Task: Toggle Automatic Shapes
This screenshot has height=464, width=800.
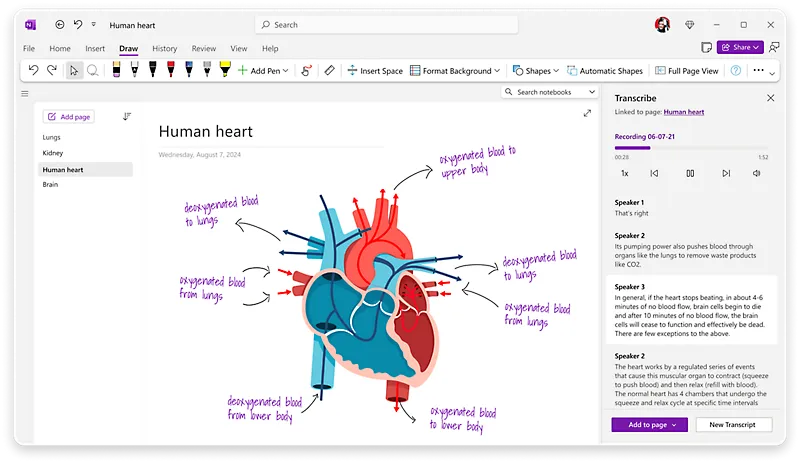Action: pos(605,71)
